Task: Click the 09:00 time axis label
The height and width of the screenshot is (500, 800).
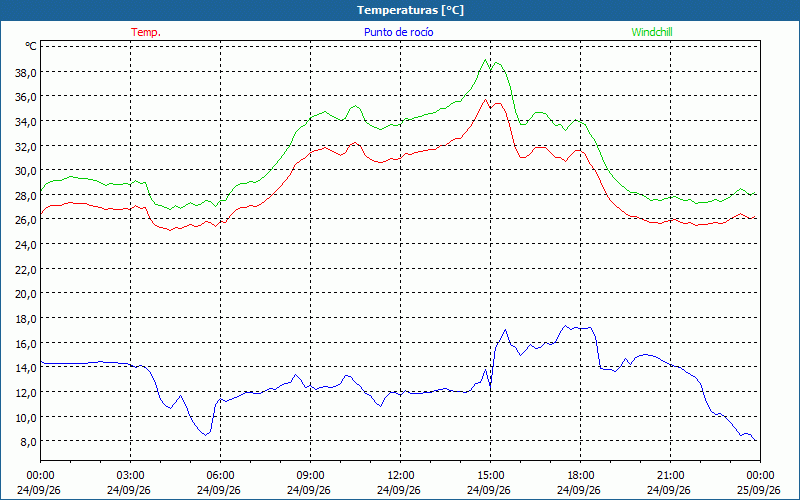Action: click(310, 476)
